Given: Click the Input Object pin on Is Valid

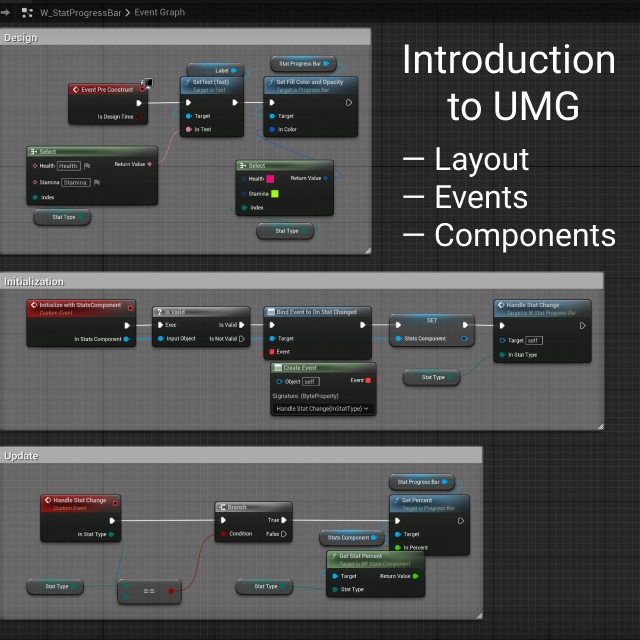Looking at the screenshot, I should pos(161,338).
